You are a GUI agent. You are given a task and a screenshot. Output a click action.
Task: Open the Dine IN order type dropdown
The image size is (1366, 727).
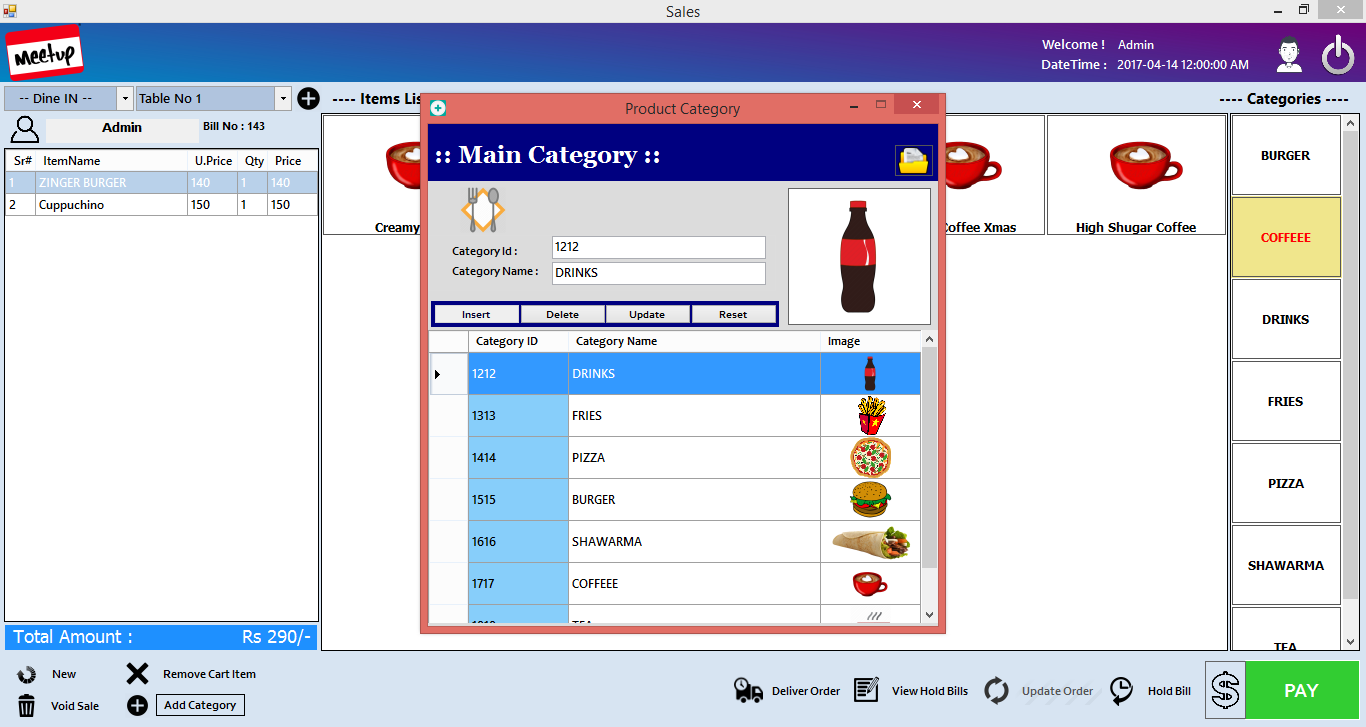[x=124, y=98]
